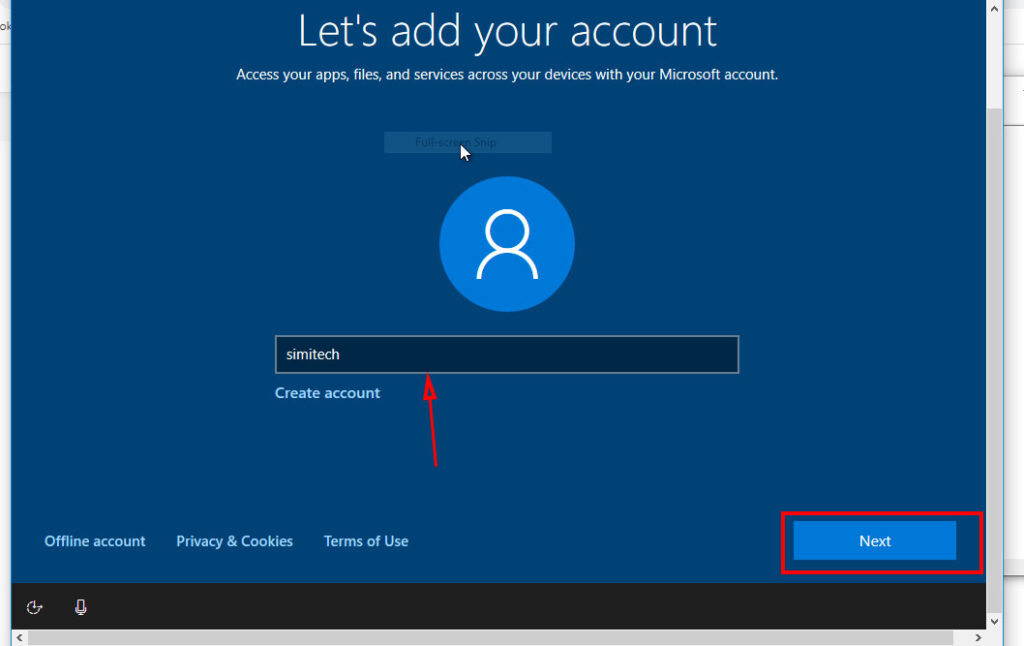This screenshot has height=646, width=1024.
Task: Click the Full-screen Snip option
Action: [467, 141]
